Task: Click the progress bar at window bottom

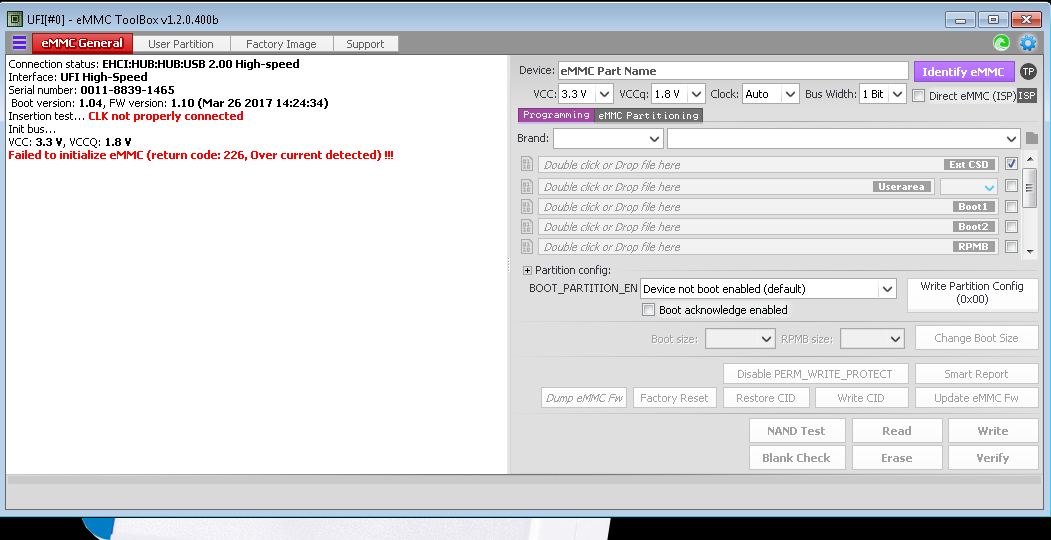Action: click(x=526, y=479)
